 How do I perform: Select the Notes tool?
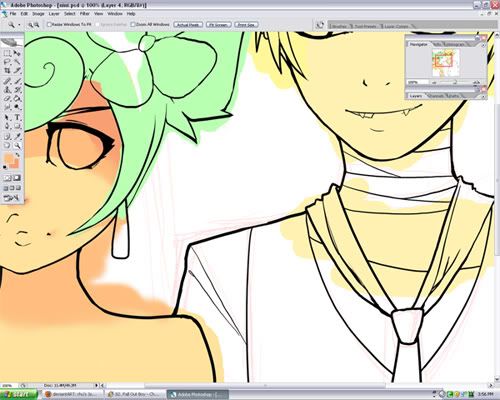7,136
